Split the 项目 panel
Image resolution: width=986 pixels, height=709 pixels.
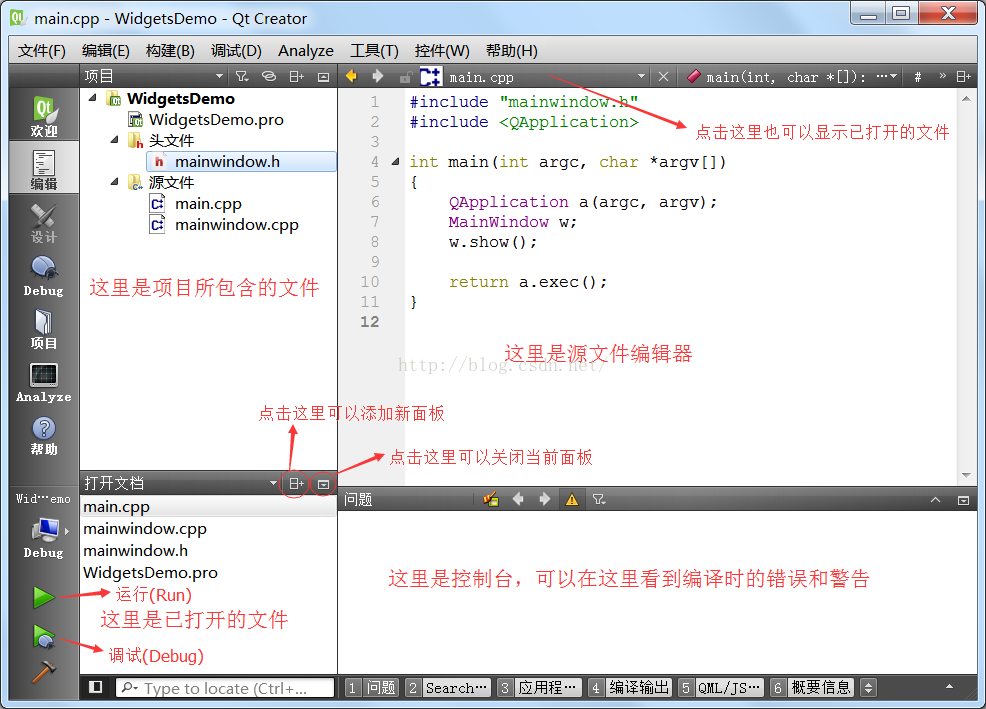click(296, 77)
